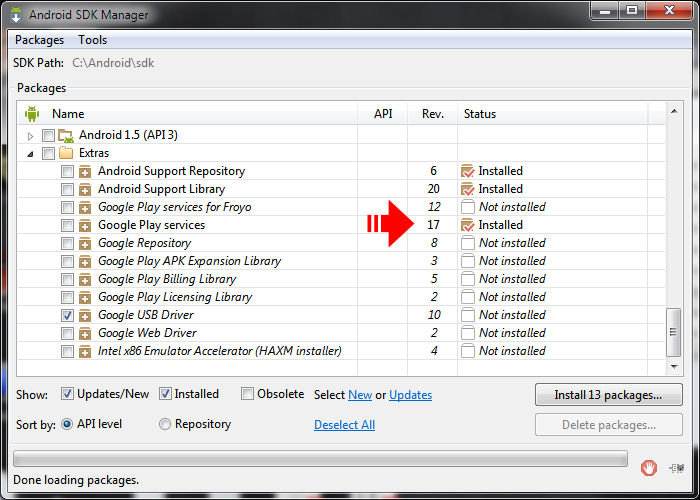Image resolution: width=700 pixels, height=500 pixels.
Task: Click package icon beside Intel x86 Emulator Accelerator
Action: pos(85,351)
